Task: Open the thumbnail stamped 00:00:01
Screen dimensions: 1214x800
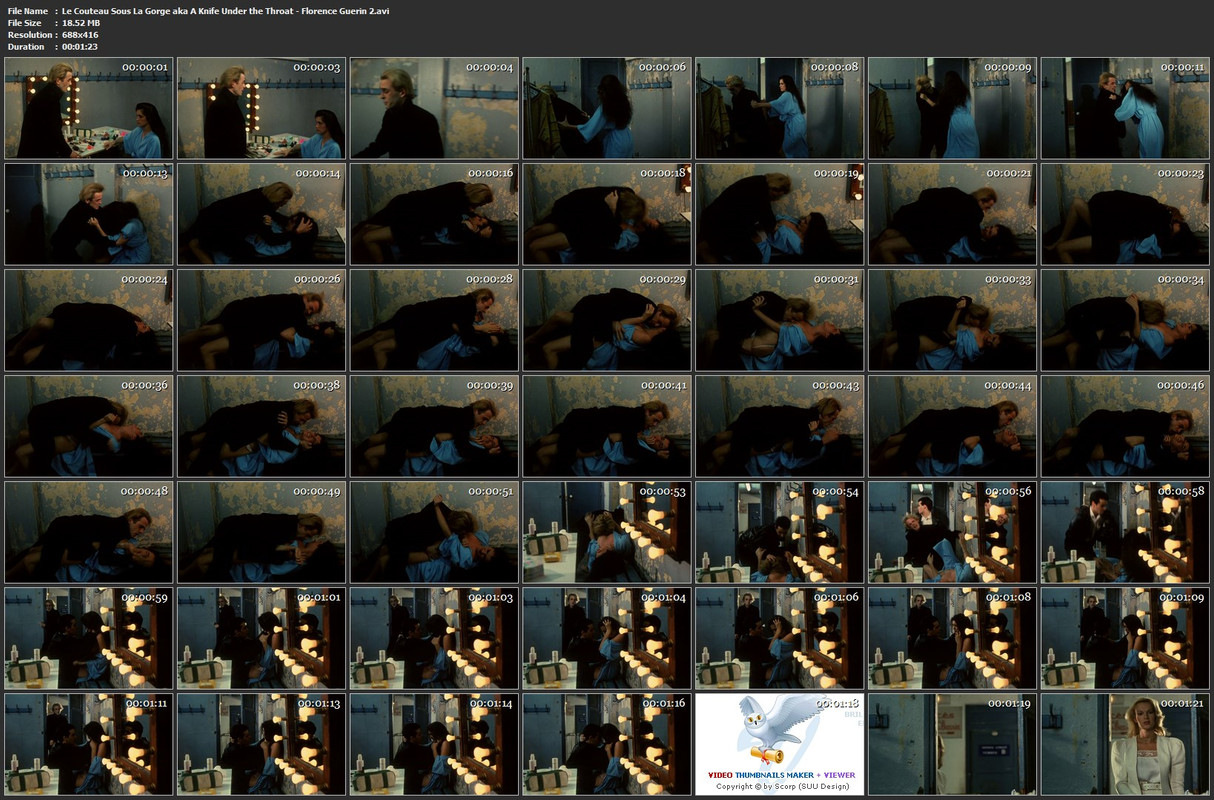Action: point(89,108)
